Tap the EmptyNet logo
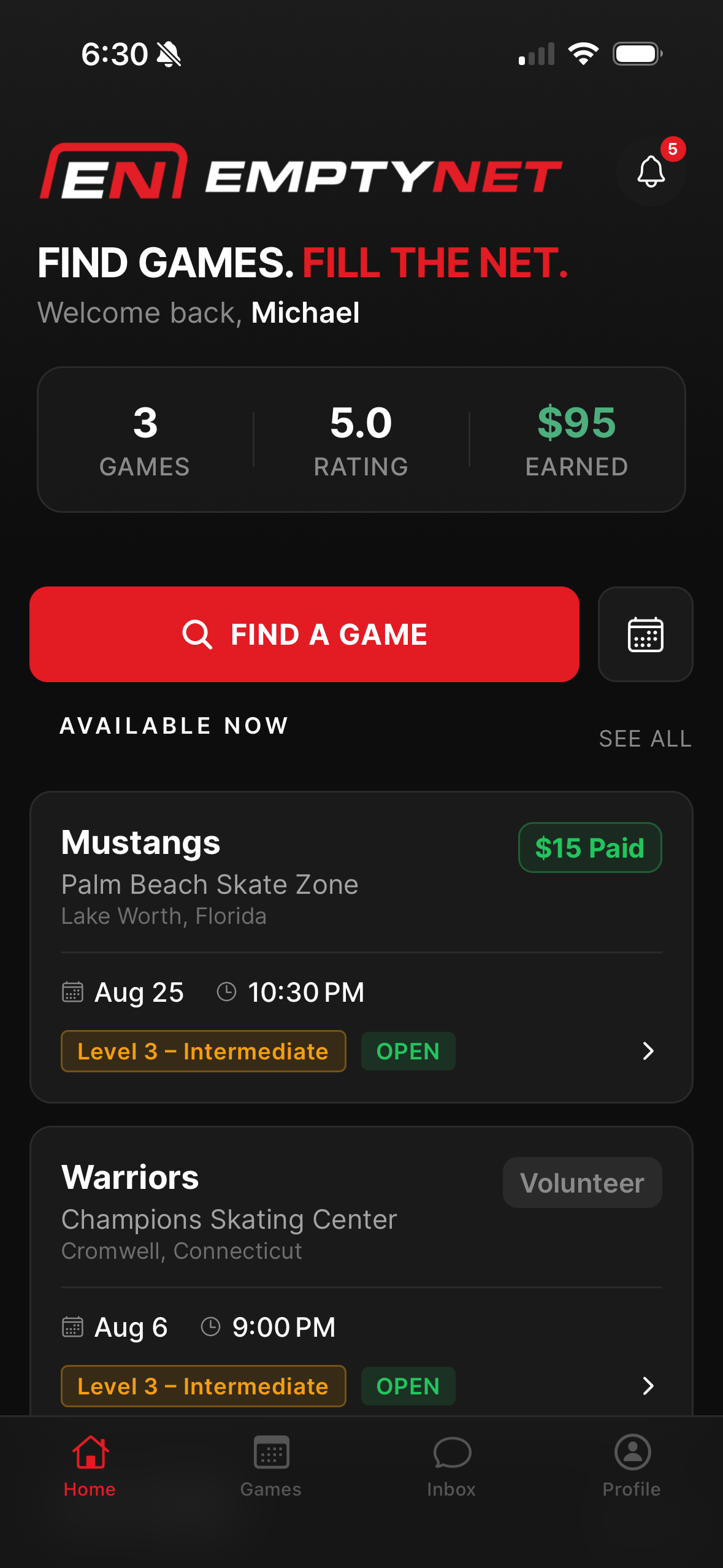The height and width of the screenshot is (1568, 723). [x=300, y=172]
